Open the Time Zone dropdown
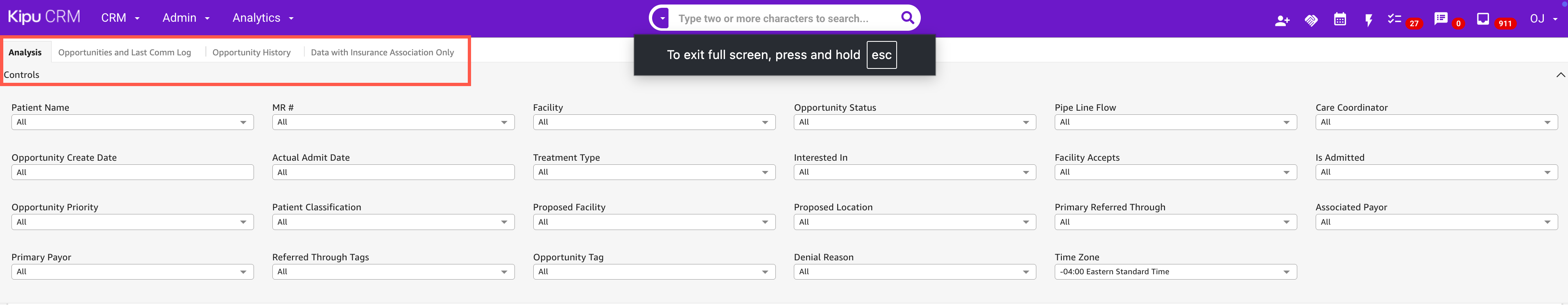The width and height of the screenshot is (1568, 305). click(x=1175, y=272)
